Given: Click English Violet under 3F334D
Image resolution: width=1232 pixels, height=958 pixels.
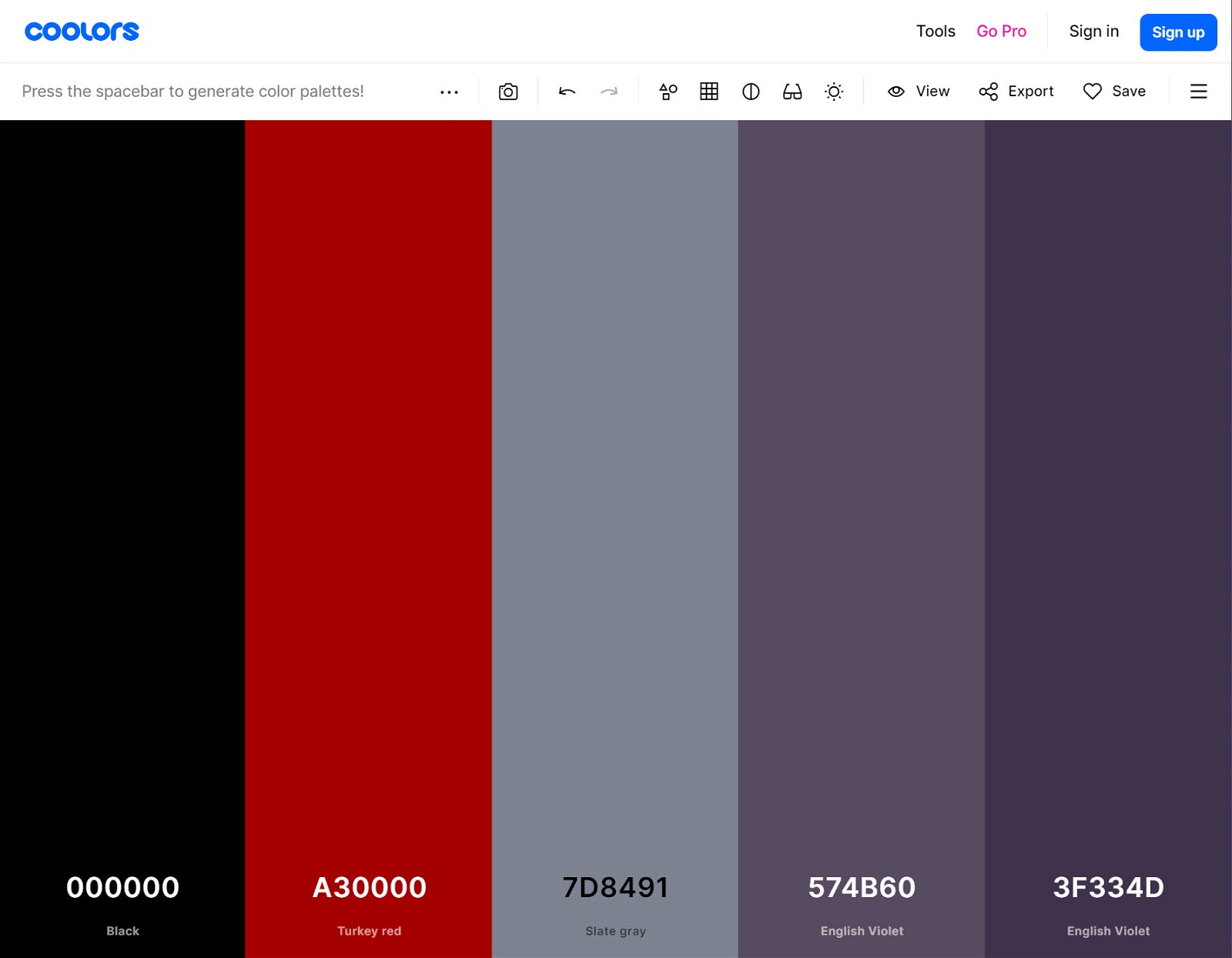Looking at the screenshot, I should tap(1108, 931).
